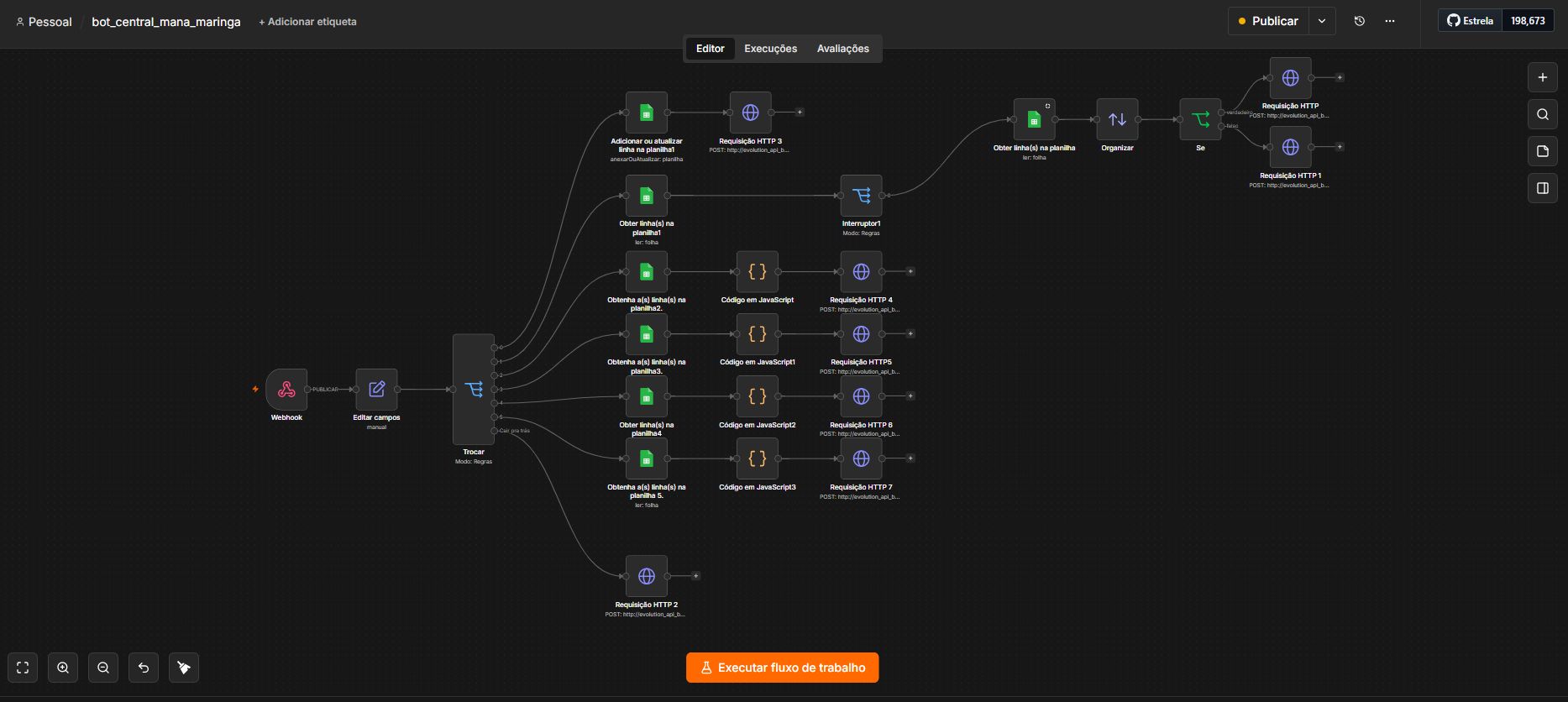Open Adicionar ou atualizar linha na planilha1 node
The height and width of the screenshot is (702, 1568).
point(646,113)
